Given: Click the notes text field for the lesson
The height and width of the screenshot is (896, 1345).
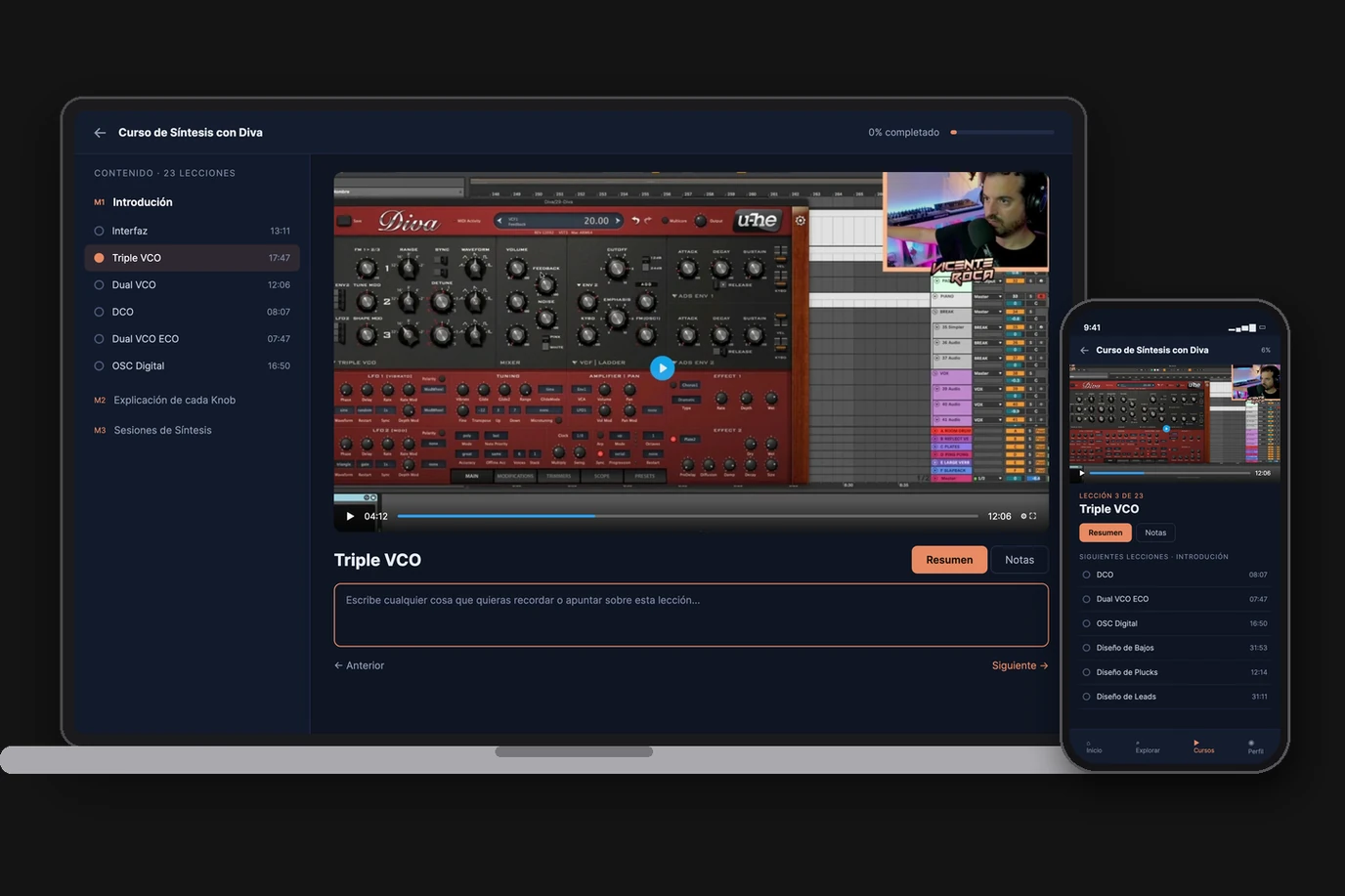Looking at the screenshot, I should [691, 616].
